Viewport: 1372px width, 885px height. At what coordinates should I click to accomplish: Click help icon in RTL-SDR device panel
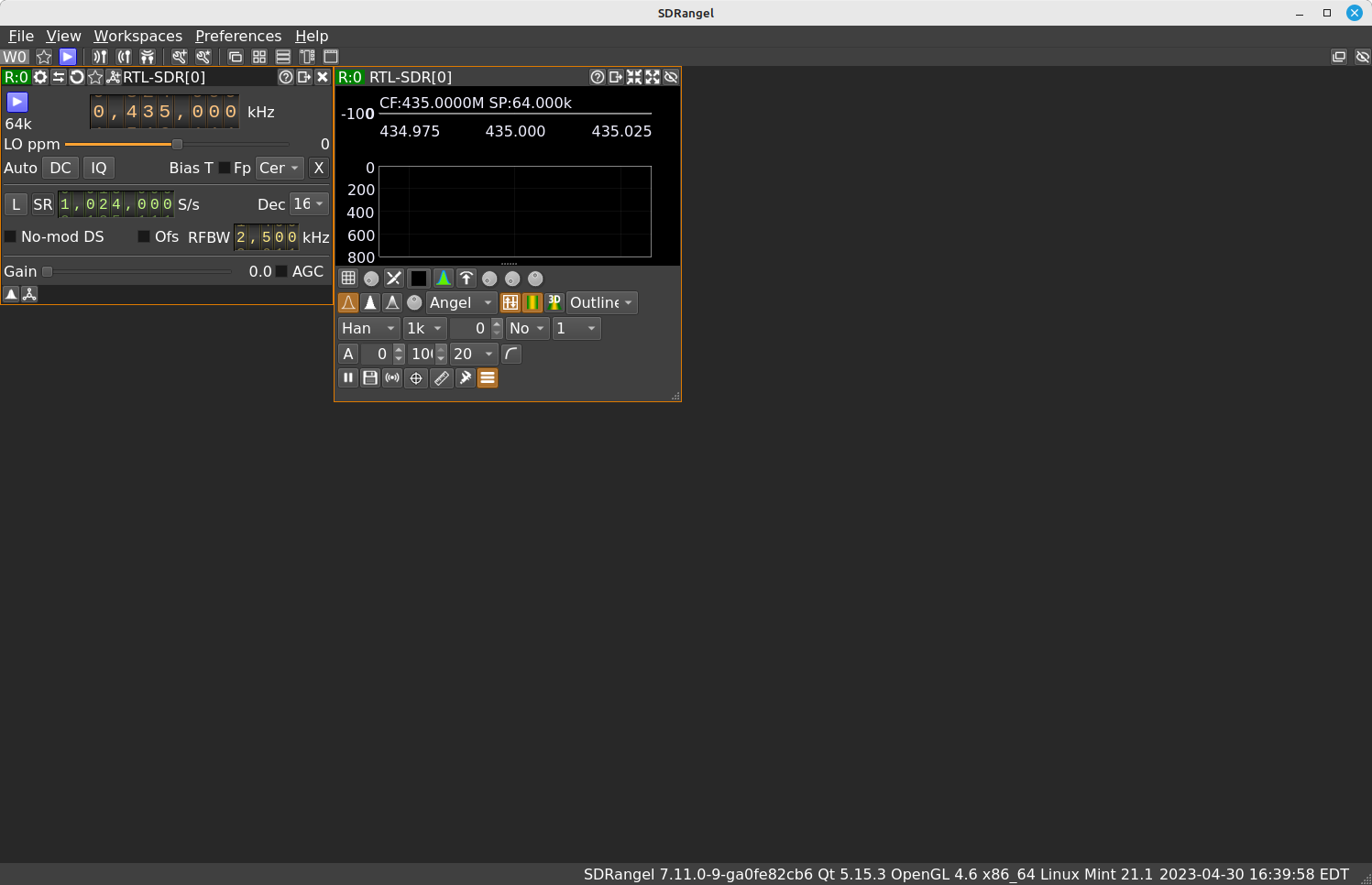click(286, 77)
